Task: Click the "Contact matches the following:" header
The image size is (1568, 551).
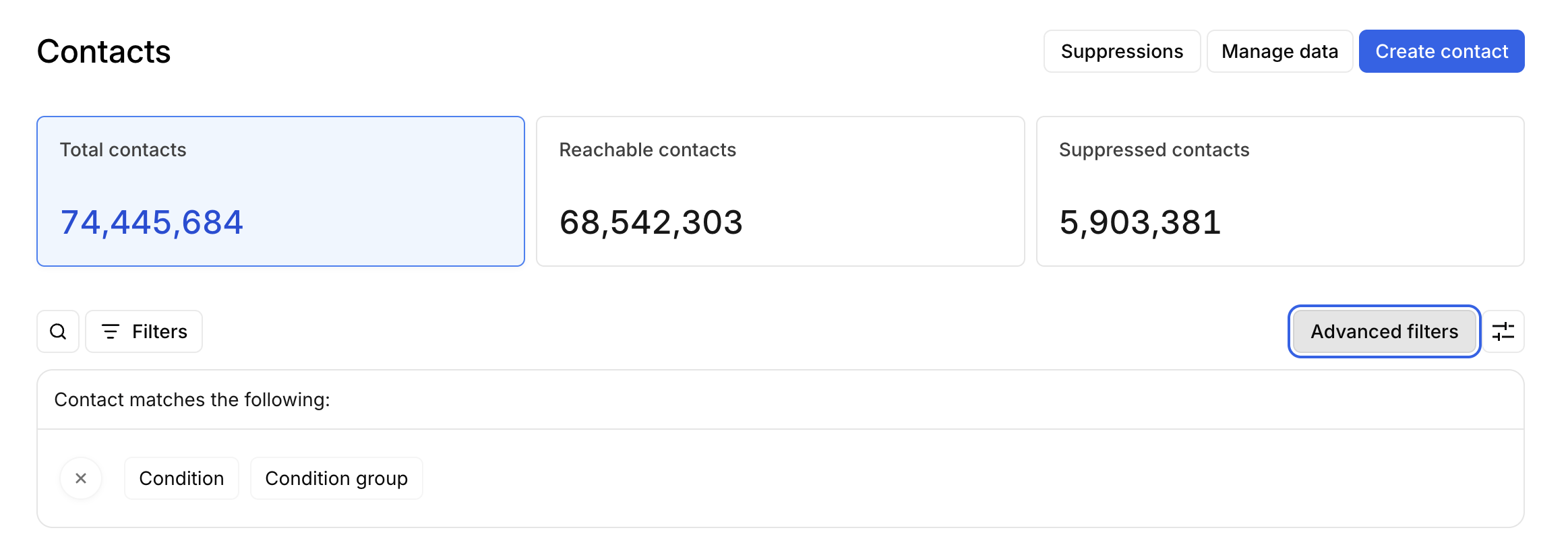Action: [x=192, y=400]
